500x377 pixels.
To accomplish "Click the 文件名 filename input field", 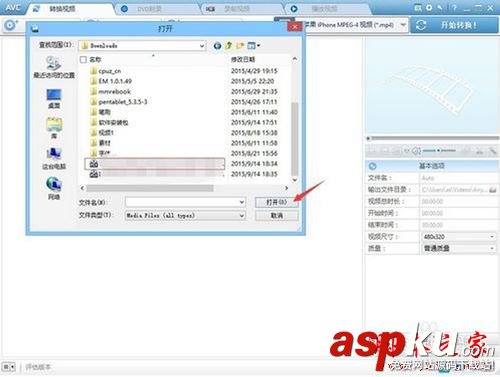I will (182, 202).
